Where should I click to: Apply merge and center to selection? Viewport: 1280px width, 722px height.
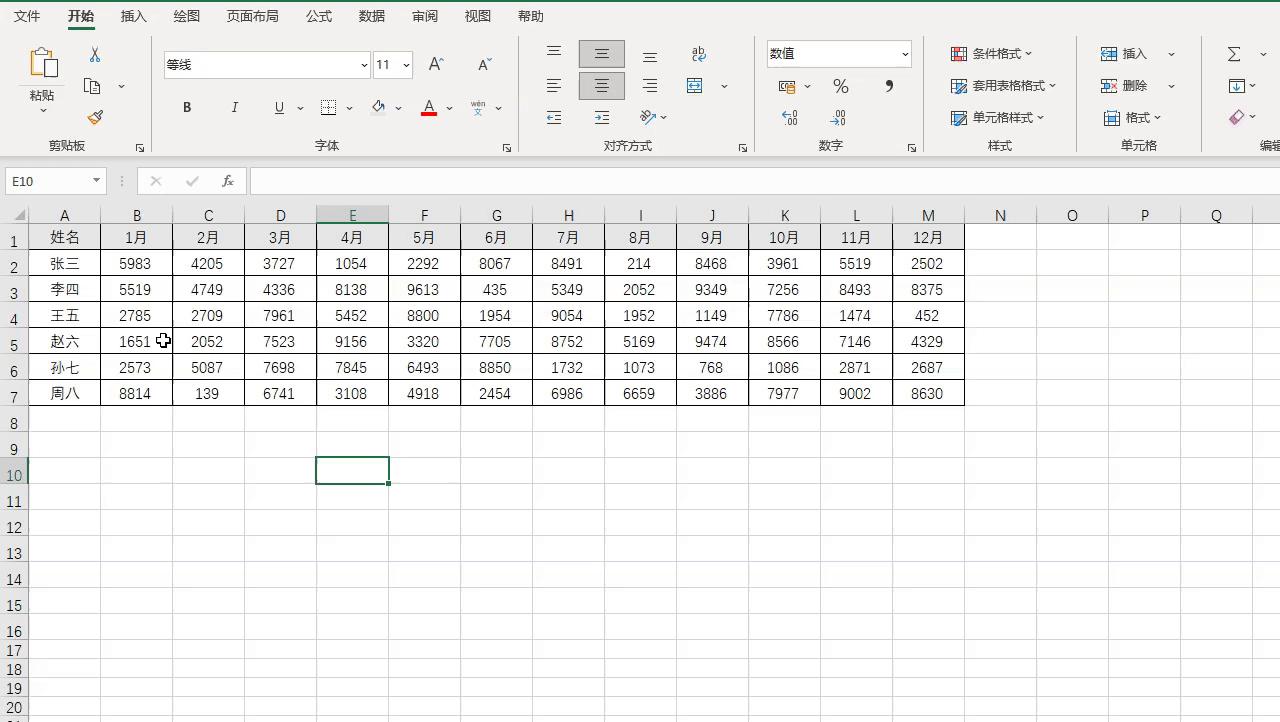(x=694, y=86)
